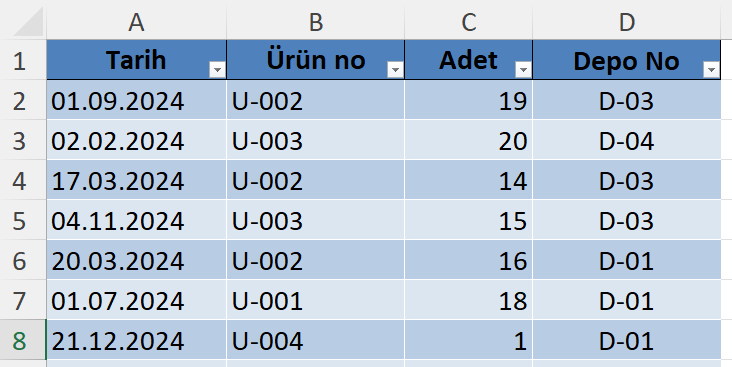Open the Adet filter dropdown
732x367 pixels.
coord(523,70)
